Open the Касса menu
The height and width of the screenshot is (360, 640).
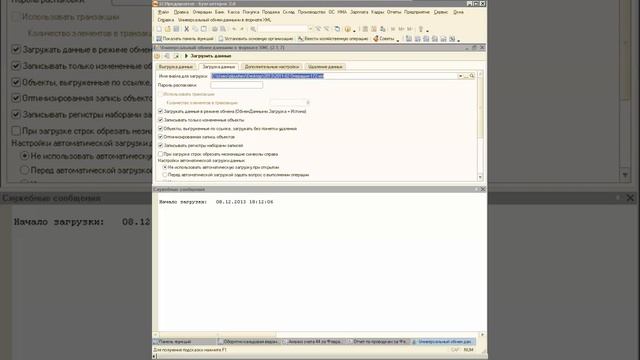click(233, 12)
